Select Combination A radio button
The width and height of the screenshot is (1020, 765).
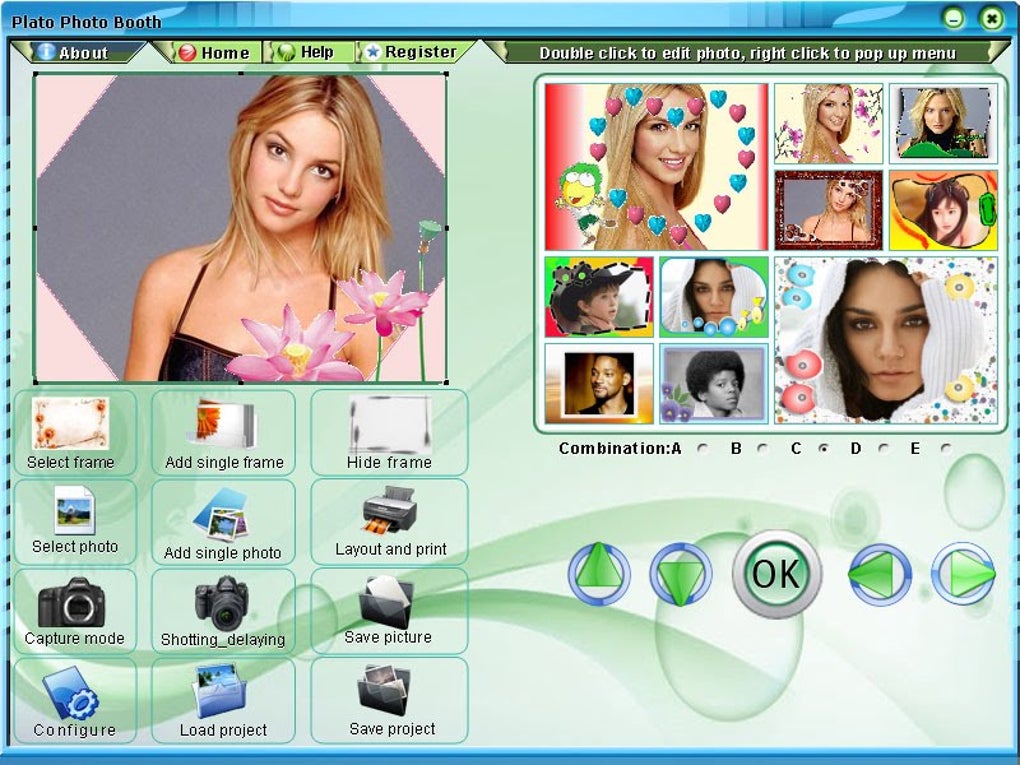pos(703,449)
